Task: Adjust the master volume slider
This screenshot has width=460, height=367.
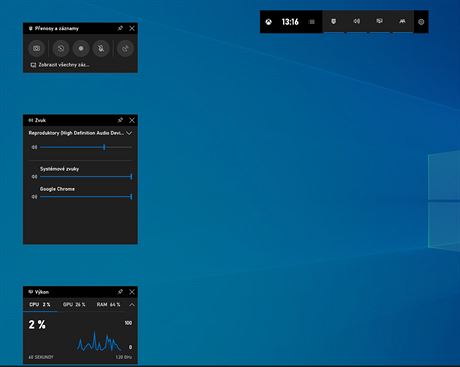Action: point(86,147)
